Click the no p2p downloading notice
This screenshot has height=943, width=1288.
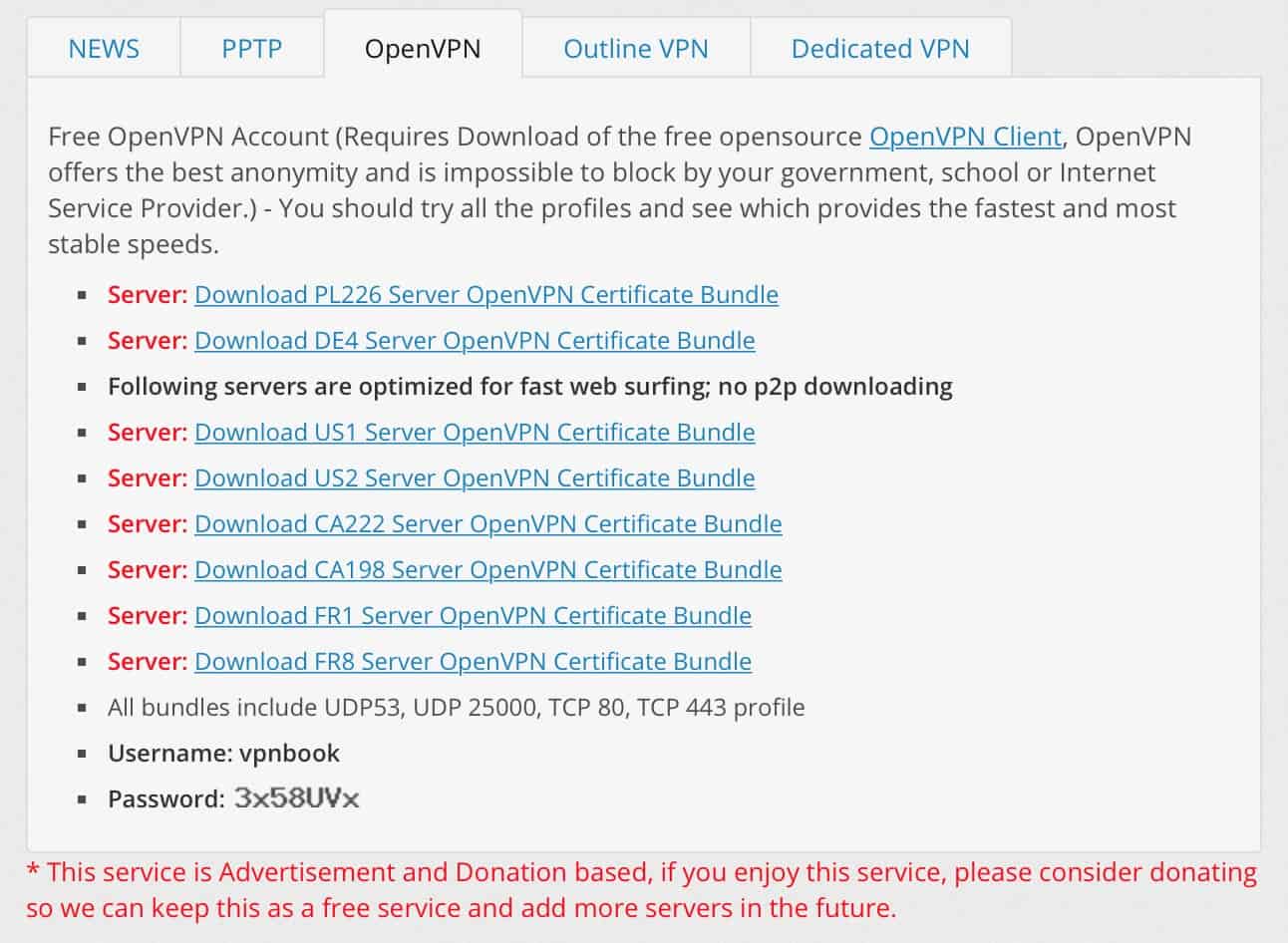click(x=530, y=387)
